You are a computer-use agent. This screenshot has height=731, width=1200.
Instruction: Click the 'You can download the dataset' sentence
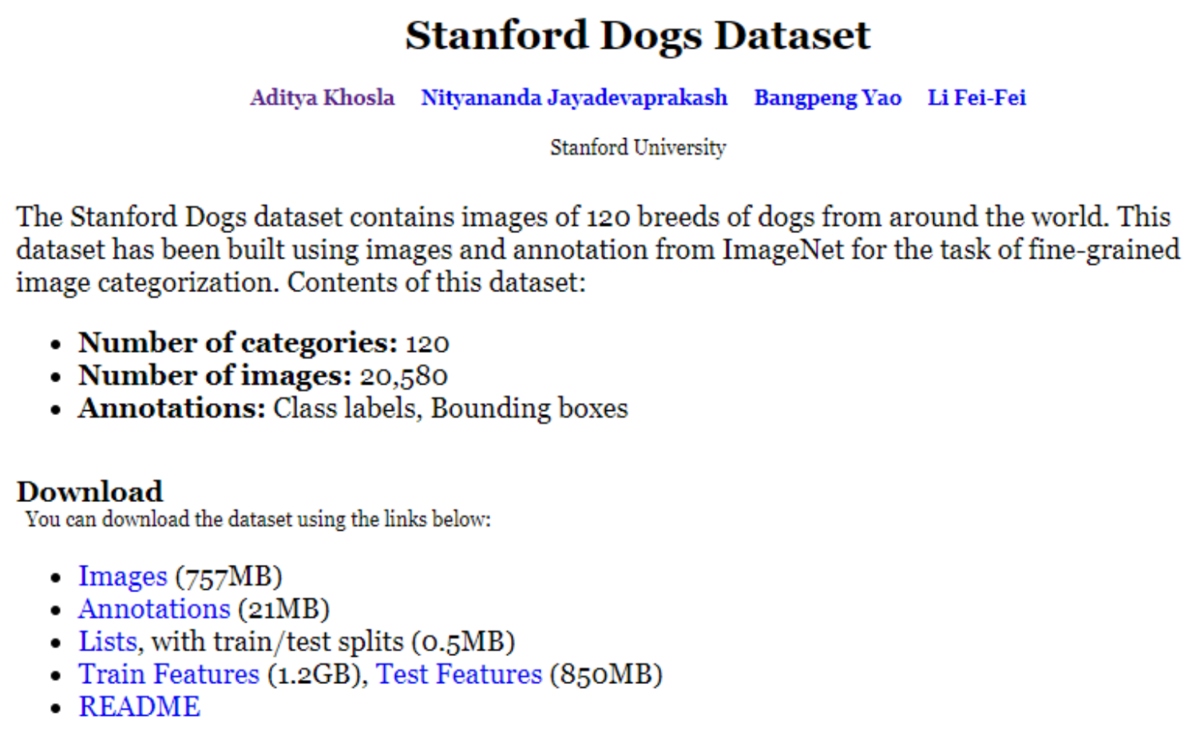tap(259, 520)
